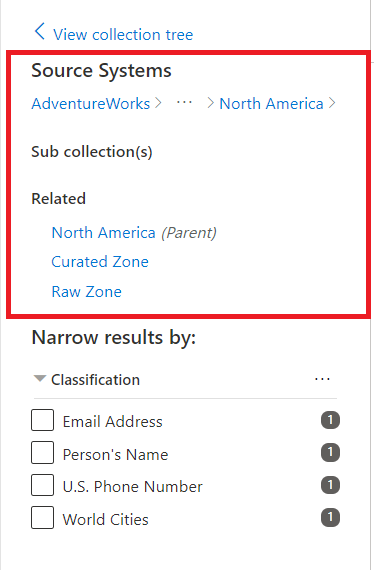
Task: Open the Classification more options ellipsis
Action: [322, 380]
